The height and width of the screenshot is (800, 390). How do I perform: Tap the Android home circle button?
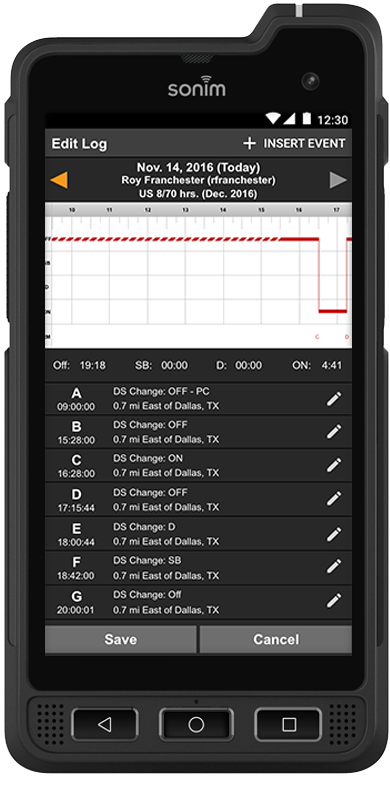coord(196,724)
